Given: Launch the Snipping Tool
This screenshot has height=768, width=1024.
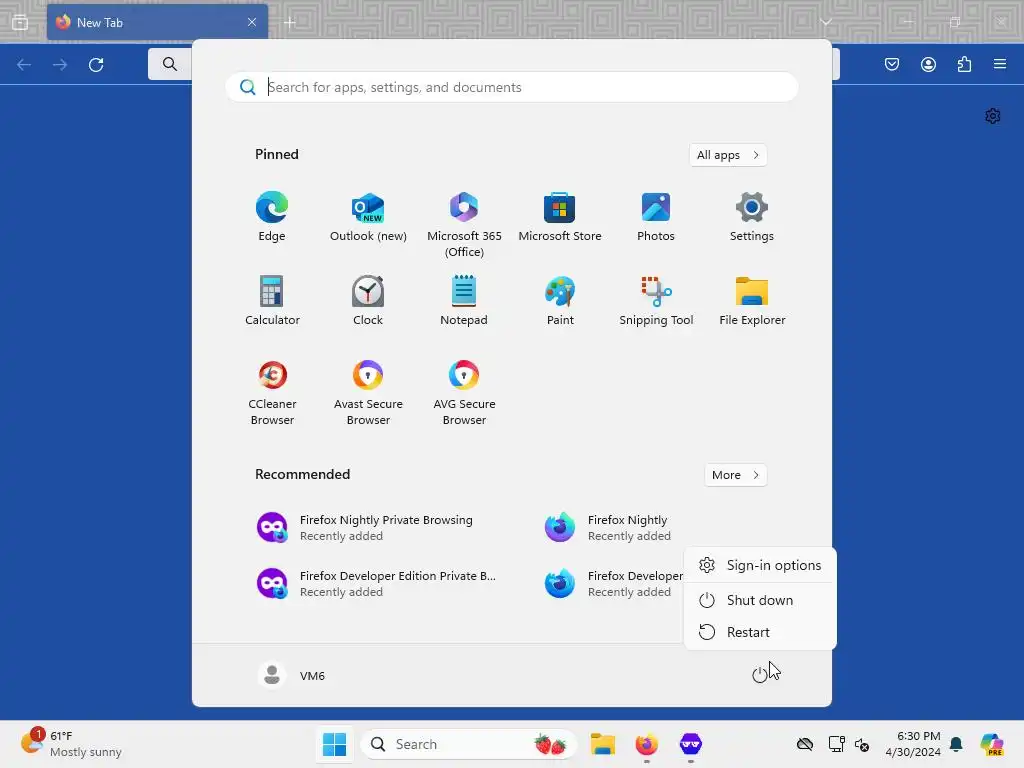Looking at the screenshot, I should pyautogui.click(x=656, y=300).
